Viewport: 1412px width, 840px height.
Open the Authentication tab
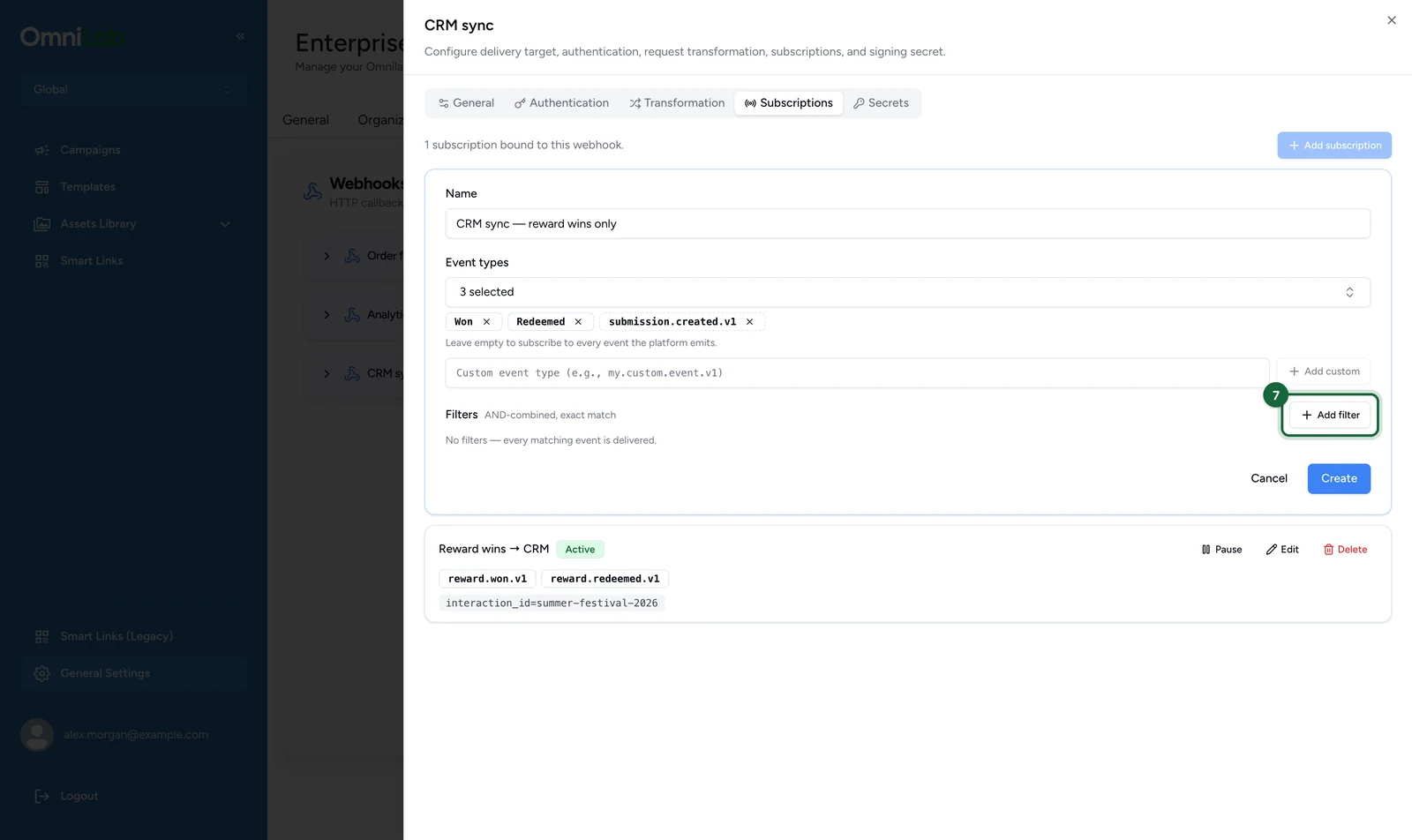pos(561,103)
